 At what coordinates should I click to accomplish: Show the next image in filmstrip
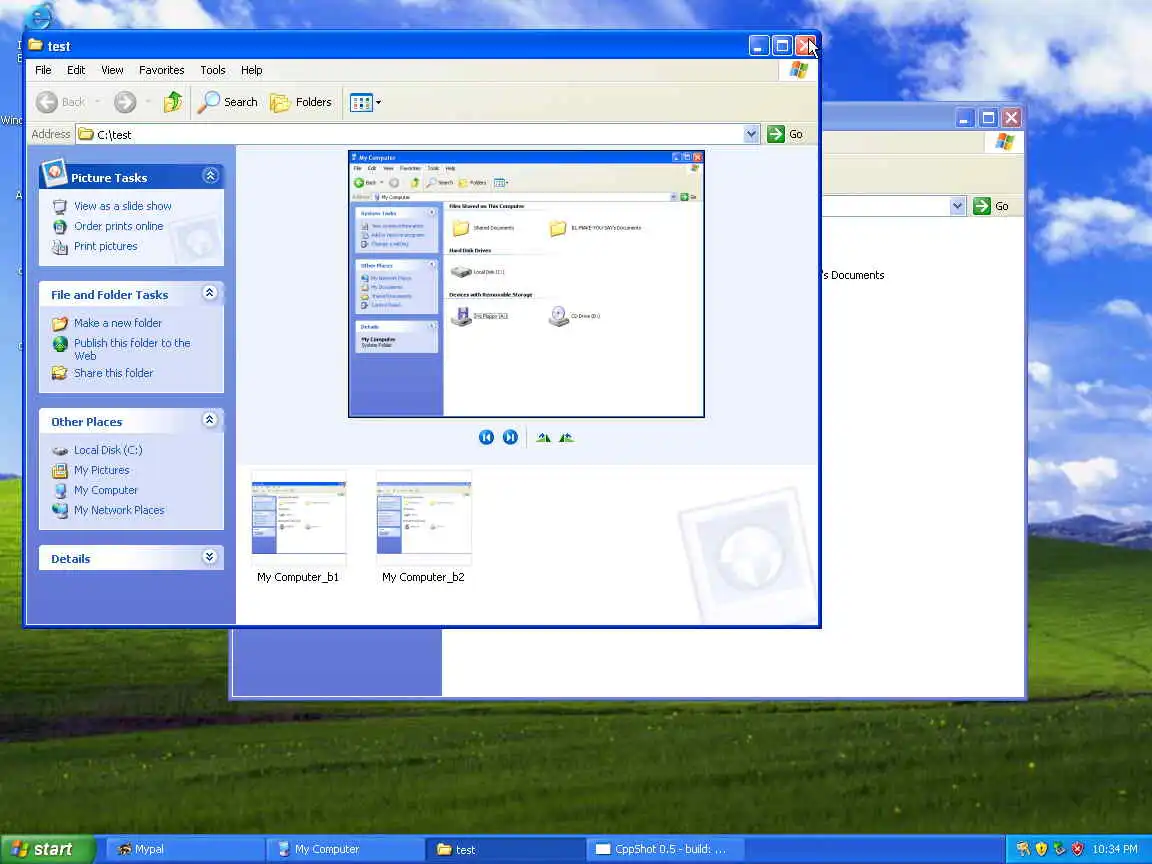(510, 437)
